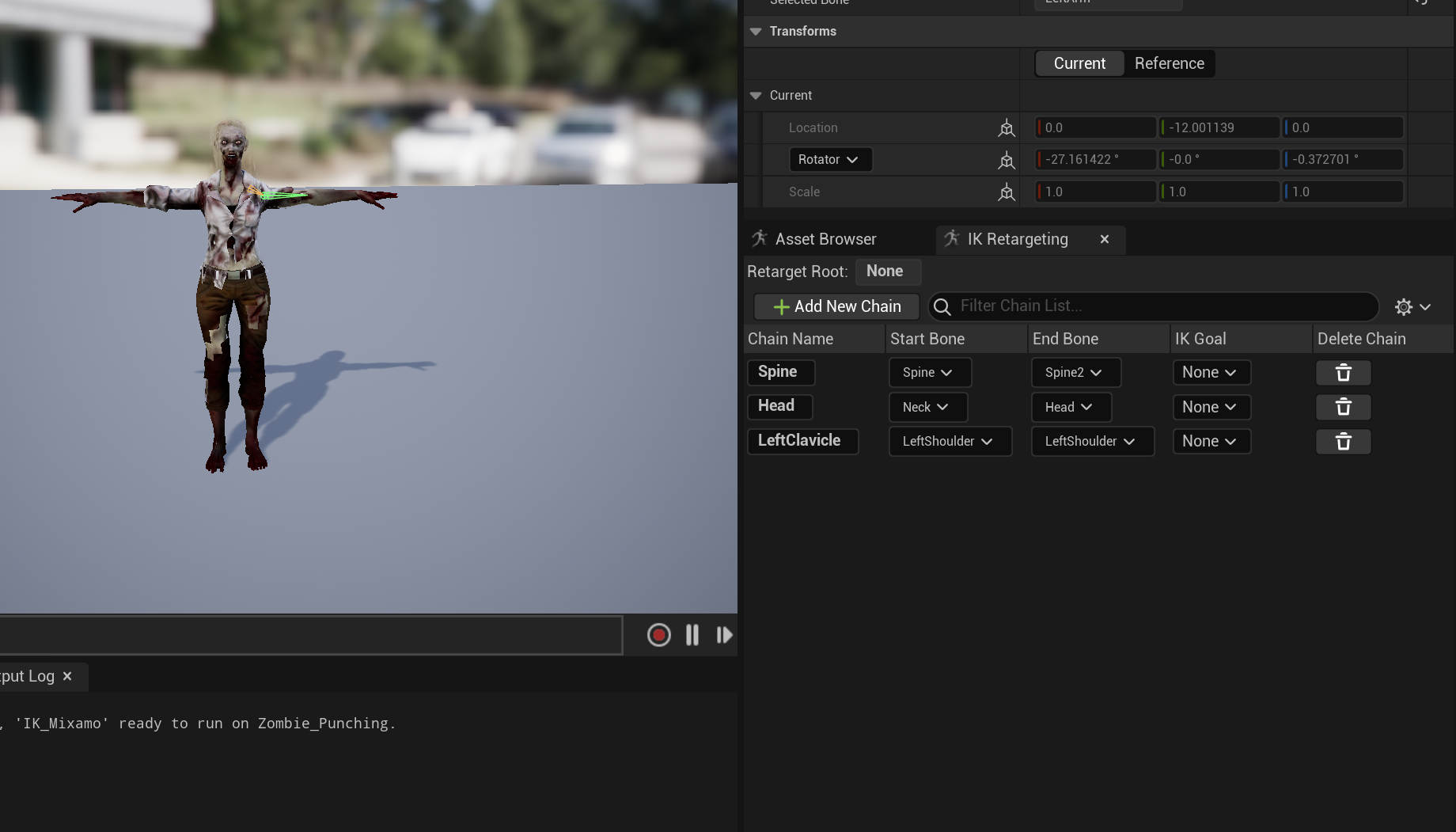Step forward one frame
The height and width of the screenshot is (832, 1456).
tap(724, 635)
